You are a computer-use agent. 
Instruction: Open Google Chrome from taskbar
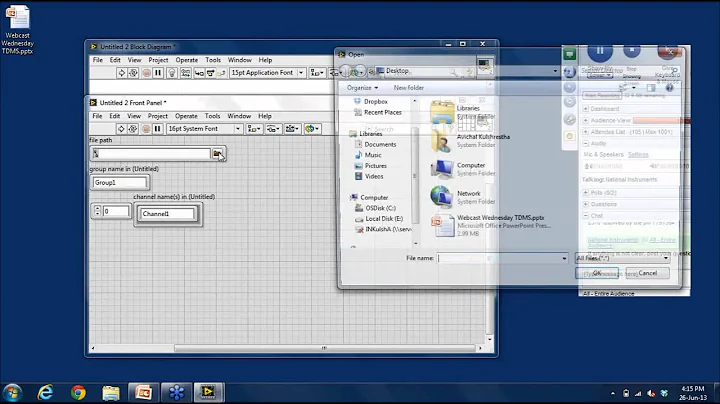(x=79, y=393)
